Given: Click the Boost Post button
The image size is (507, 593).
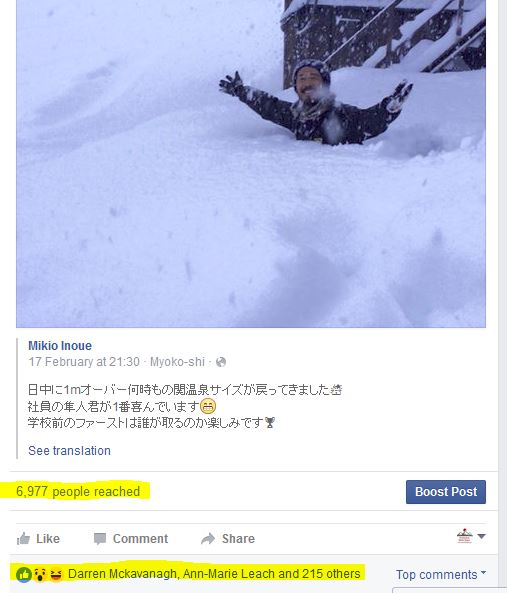Looking at the screenshot, I should pos(446,492).
